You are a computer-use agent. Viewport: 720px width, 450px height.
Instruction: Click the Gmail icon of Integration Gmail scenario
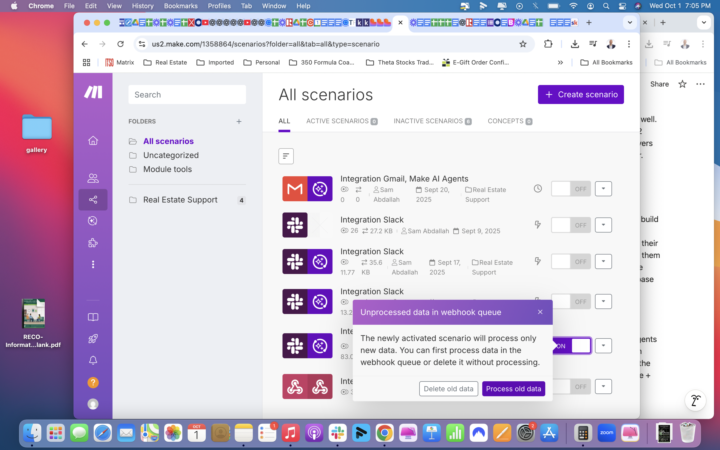[295, 189]
